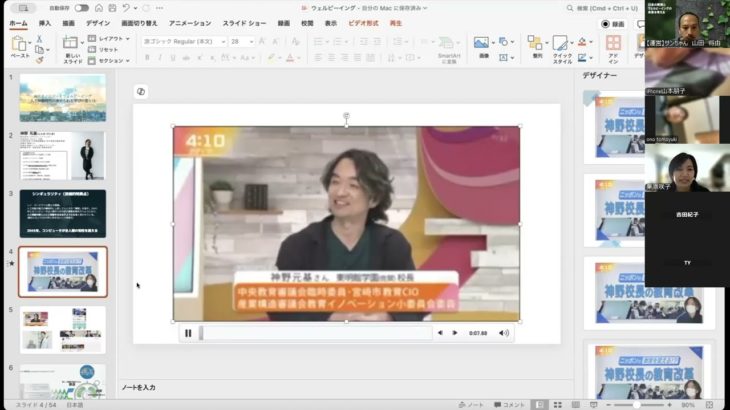Click the コメント (Comments) status bar button
Viewport: 730px width, 410px height.
click(509, 405)
